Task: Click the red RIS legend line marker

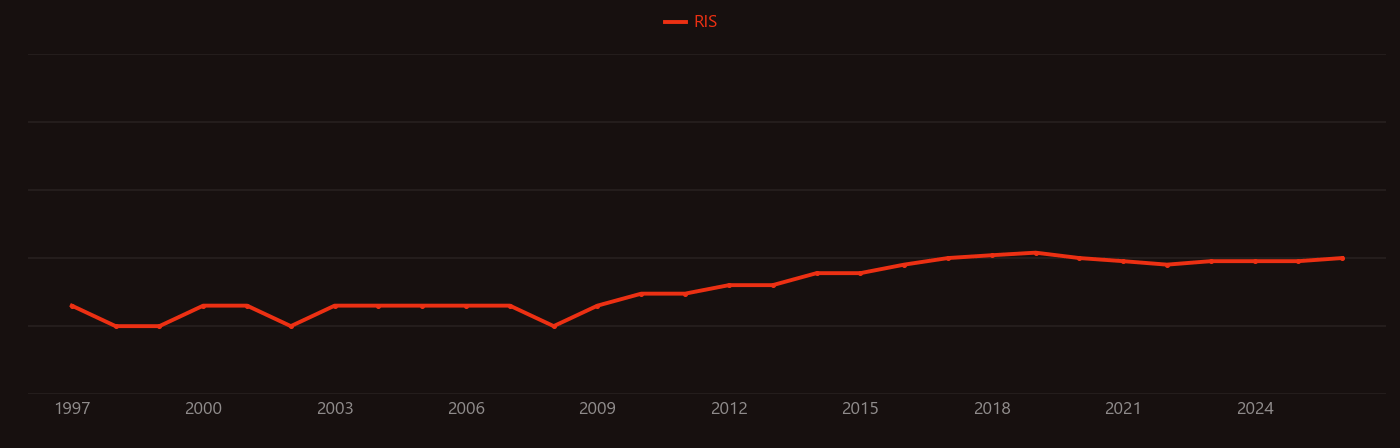Action: click(675, 22)
